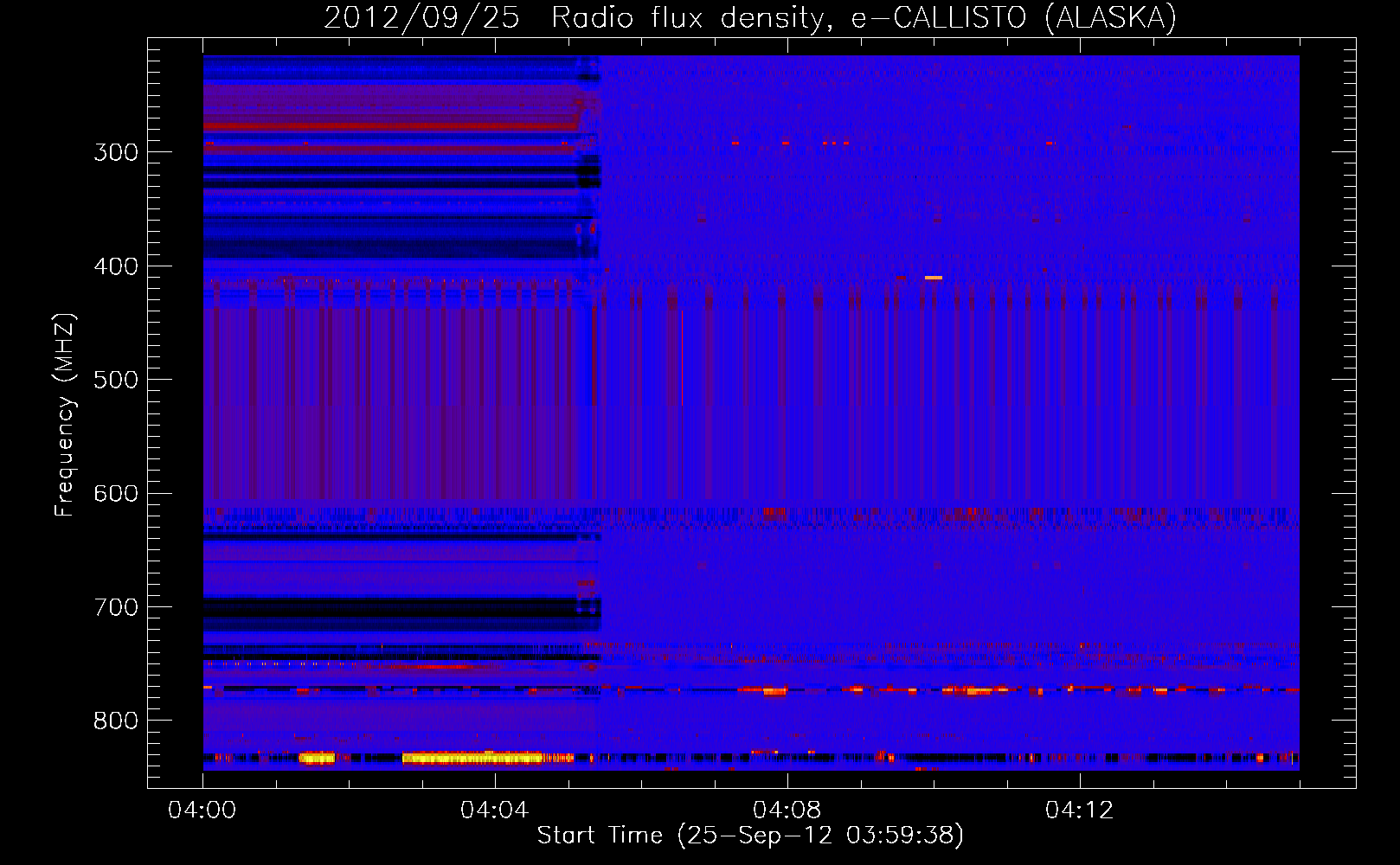The image size is (1400, 865).
Task: Click the 500 frequency tick label
Action: [x=116, y=380]
